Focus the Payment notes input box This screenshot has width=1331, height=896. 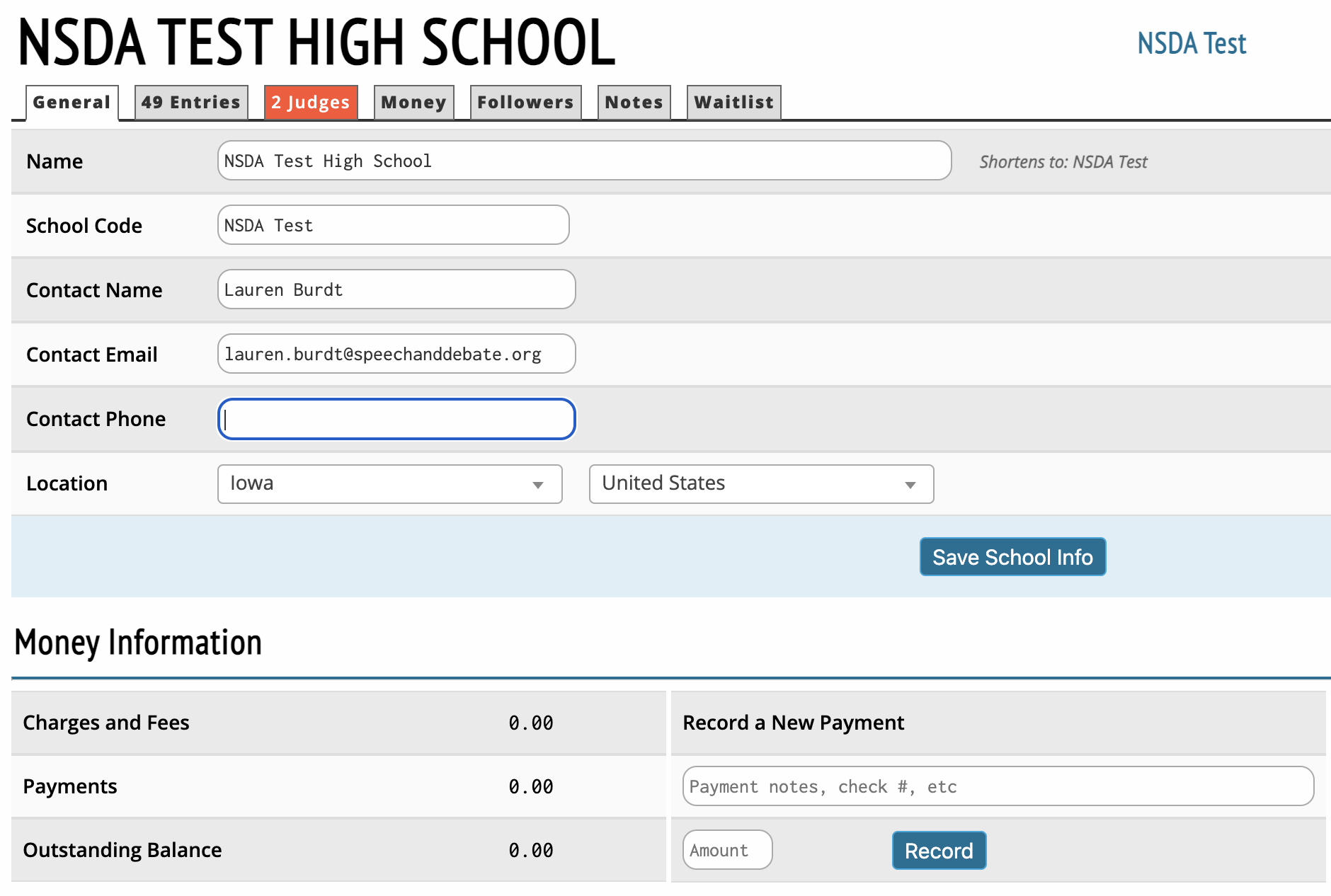[x=998, y=786]
